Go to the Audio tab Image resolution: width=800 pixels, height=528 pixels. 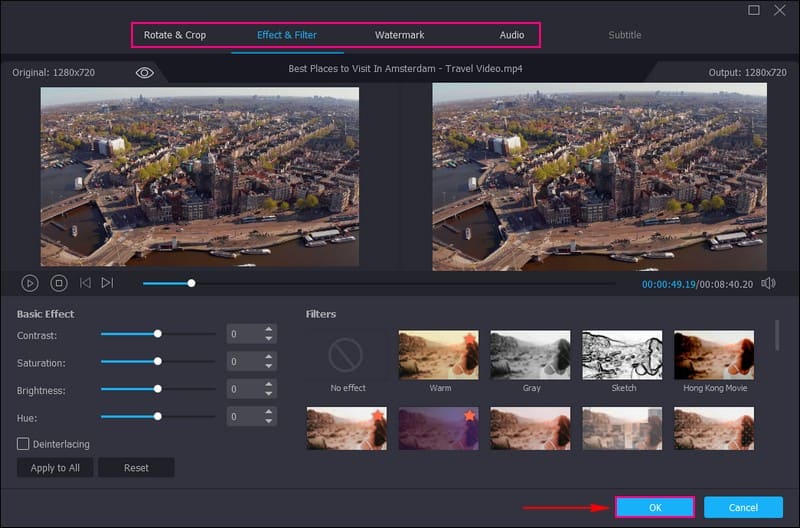coord(512,35)
